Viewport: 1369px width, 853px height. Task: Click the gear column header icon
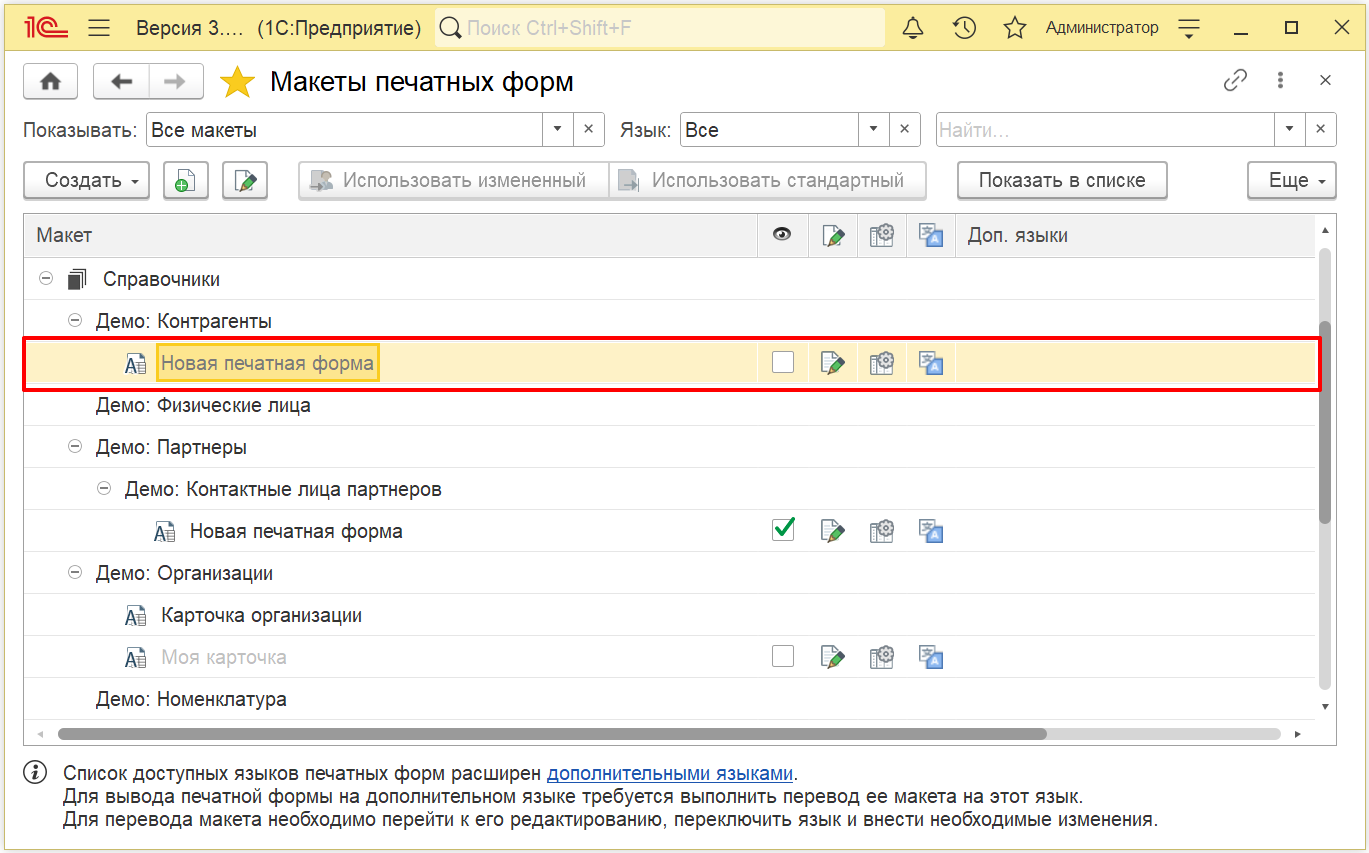point(881,236)
